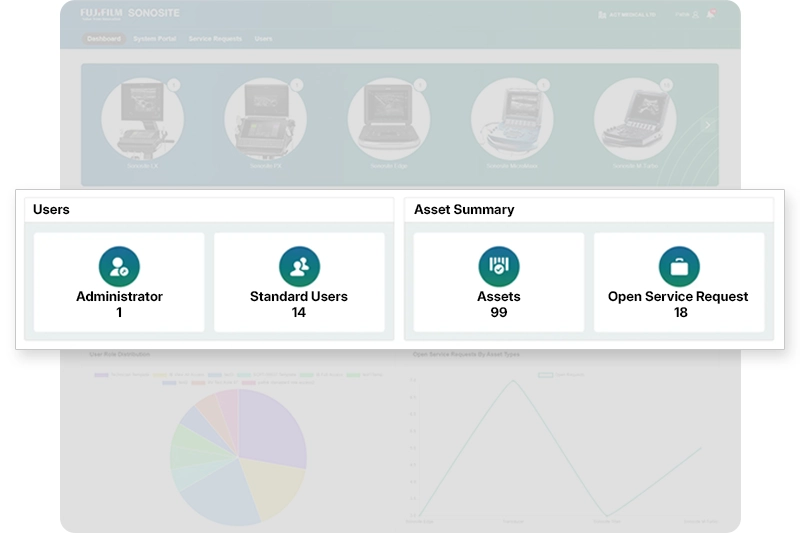The width and height of the screenshot is (800, 533).
Task: Click the Open Service Request card label
Action: click(678, 296)
